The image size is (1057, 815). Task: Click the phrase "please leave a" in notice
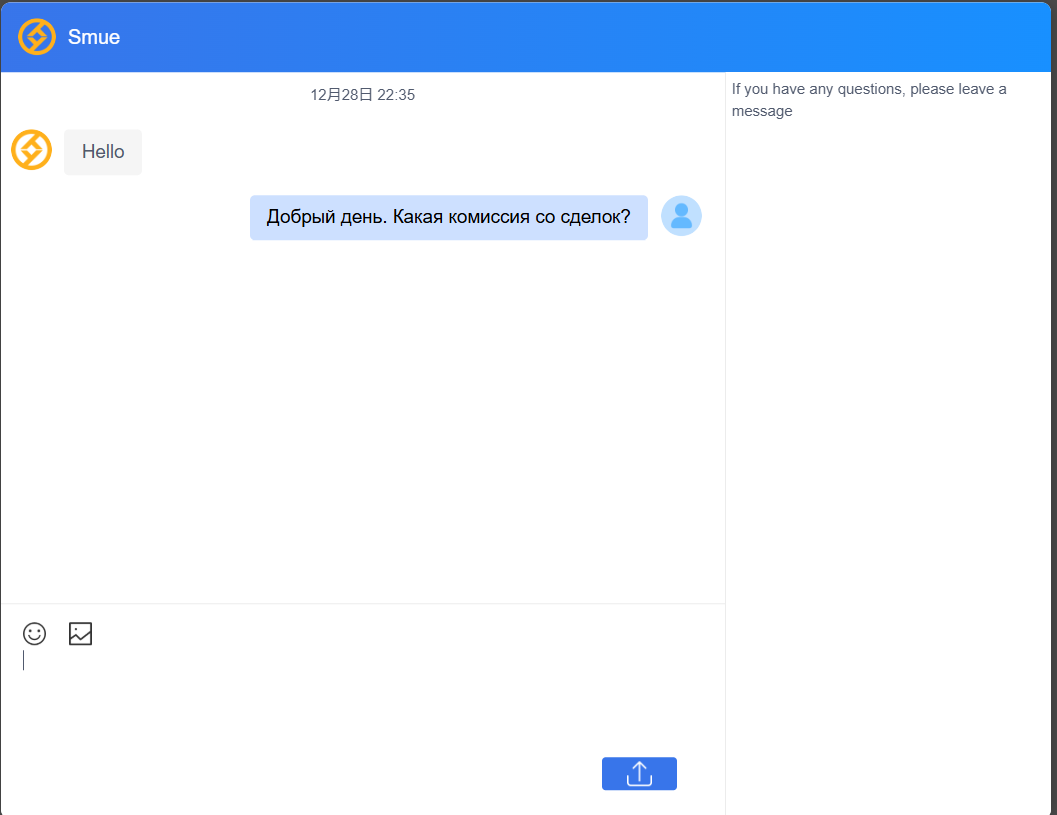coord(958,89)
